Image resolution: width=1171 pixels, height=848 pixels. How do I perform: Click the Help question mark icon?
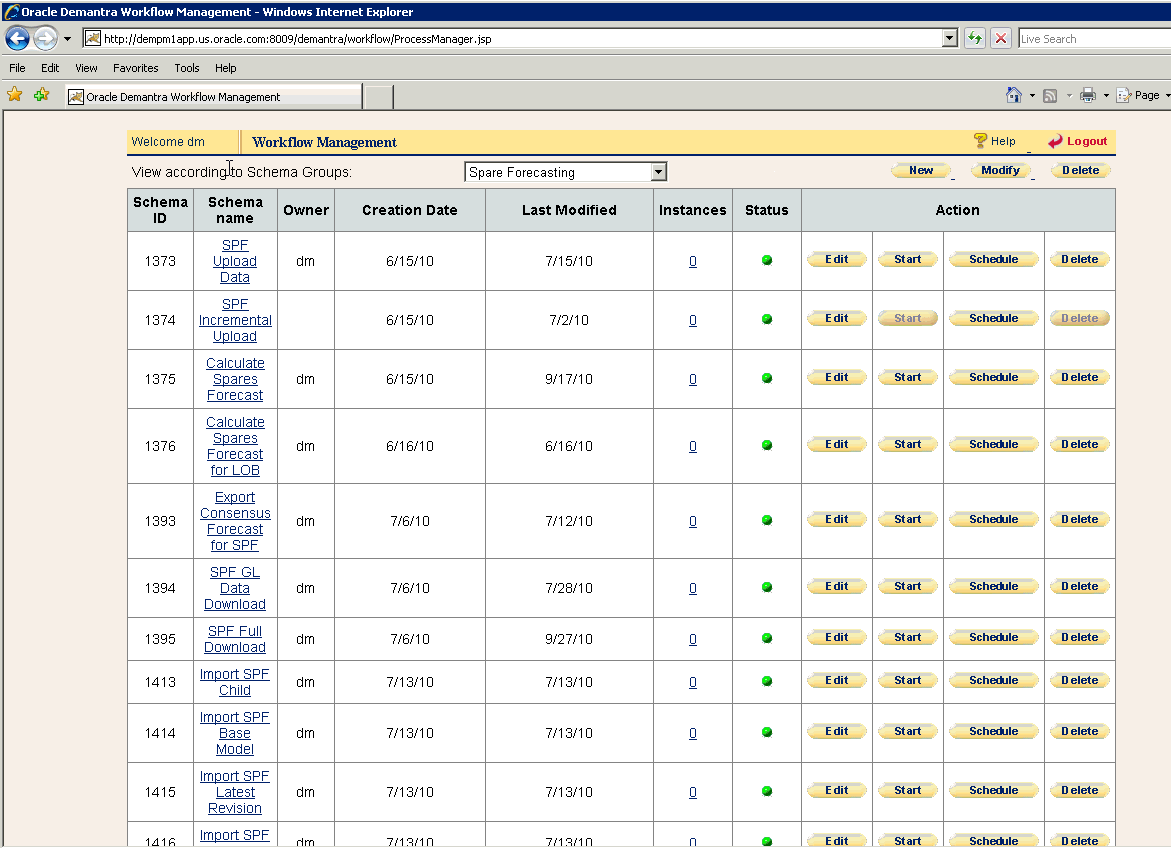[x=981, y=140]
